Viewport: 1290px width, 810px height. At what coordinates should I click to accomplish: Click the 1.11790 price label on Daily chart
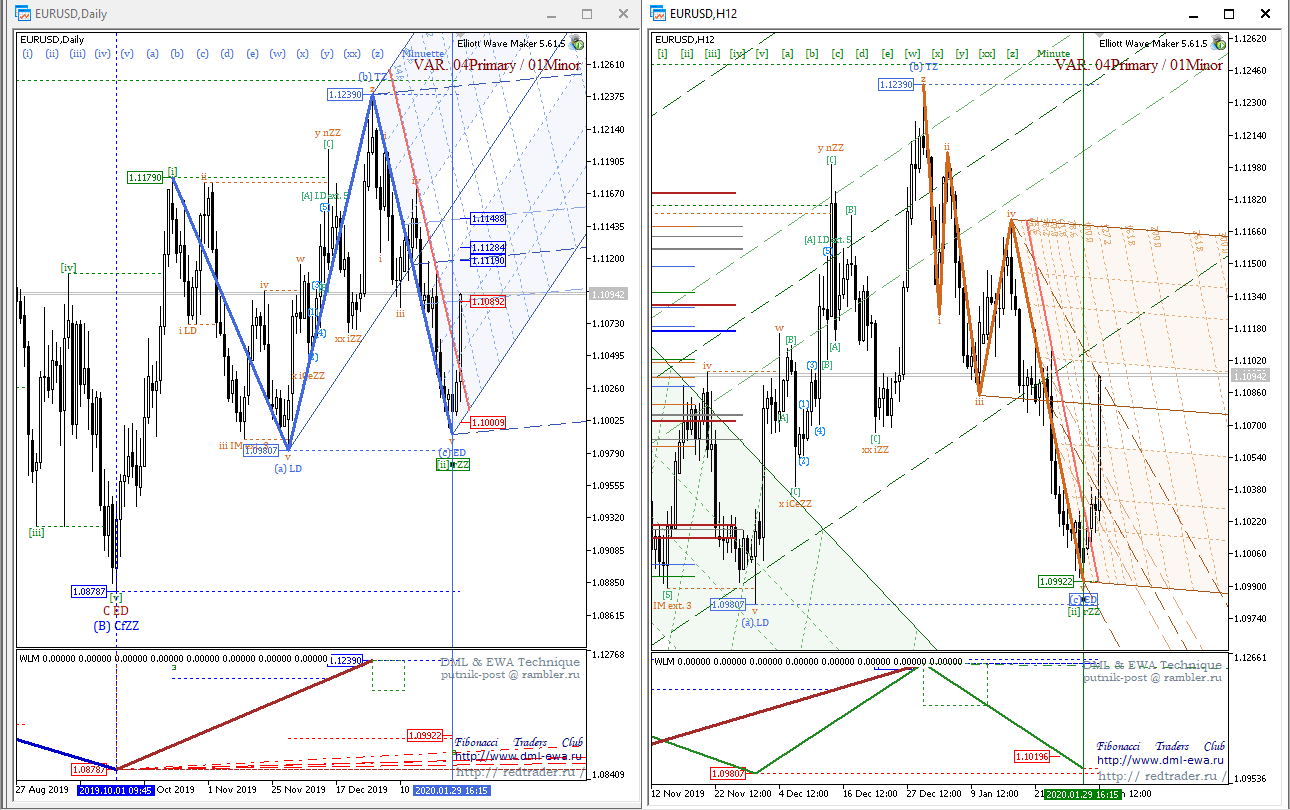[x=145, y=177]
